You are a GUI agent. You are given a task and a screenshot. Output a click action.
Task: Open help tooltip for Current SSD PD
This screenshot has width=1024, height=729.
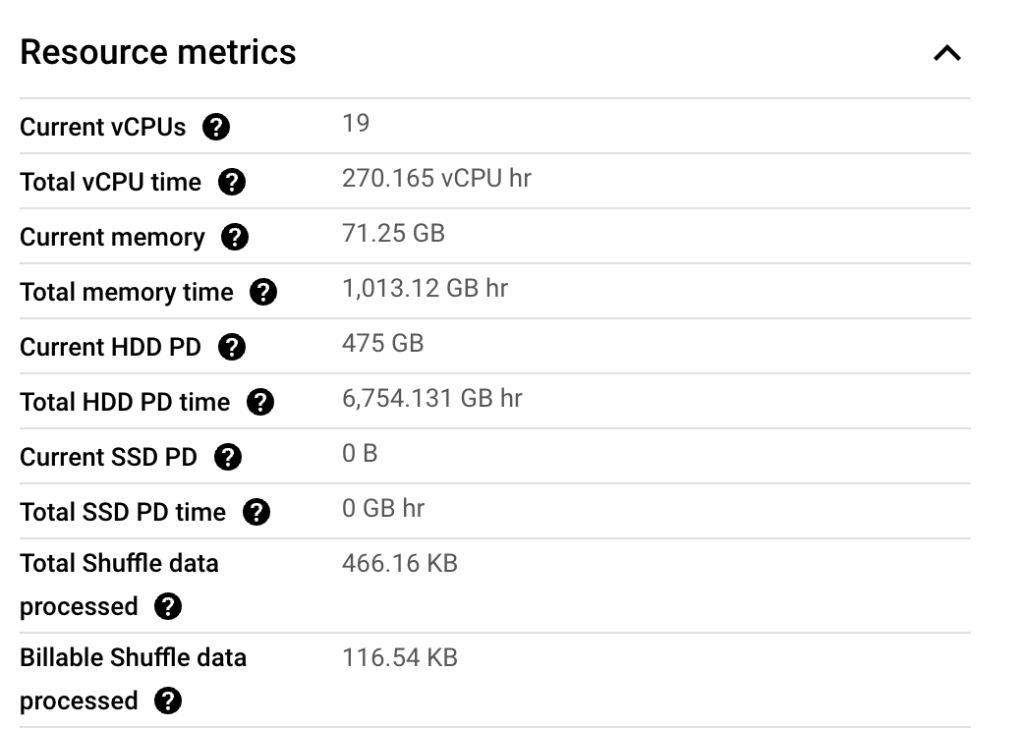(x=229, y=458)
